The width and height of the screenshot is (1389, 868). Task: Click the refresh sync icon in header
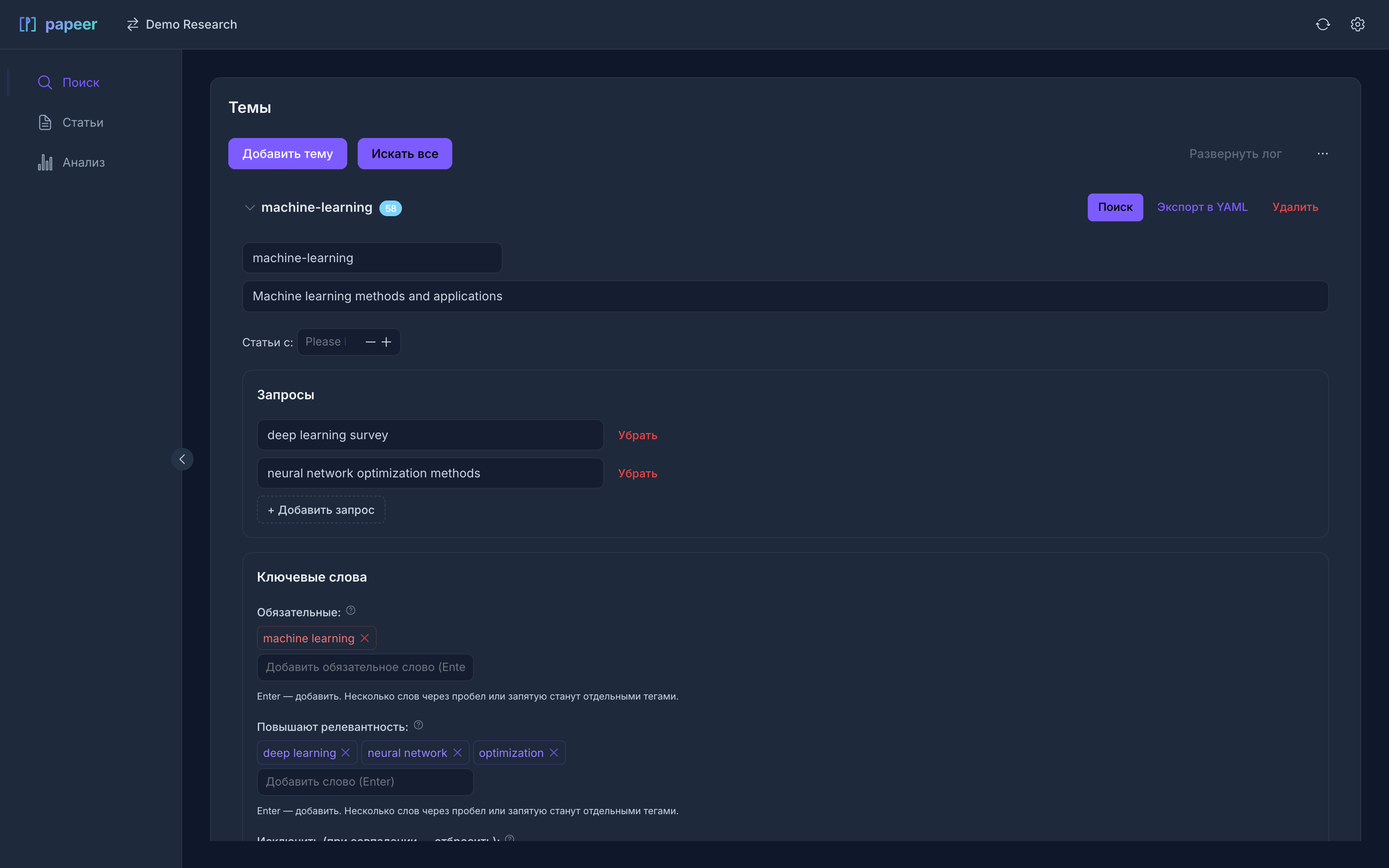(1323, 24)
